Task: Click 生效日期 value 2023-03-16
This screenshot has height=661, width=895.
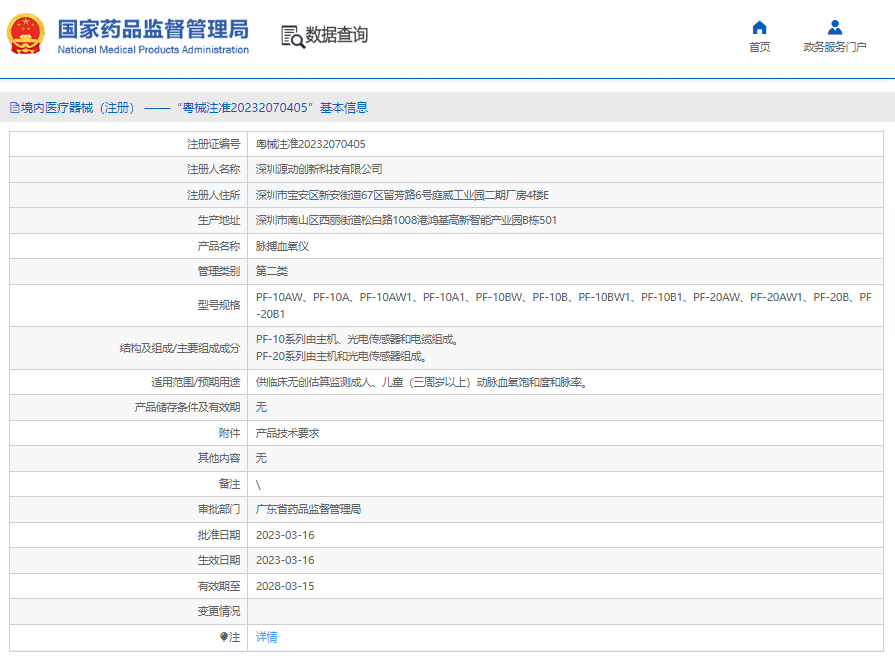Action: coord(285,561)
